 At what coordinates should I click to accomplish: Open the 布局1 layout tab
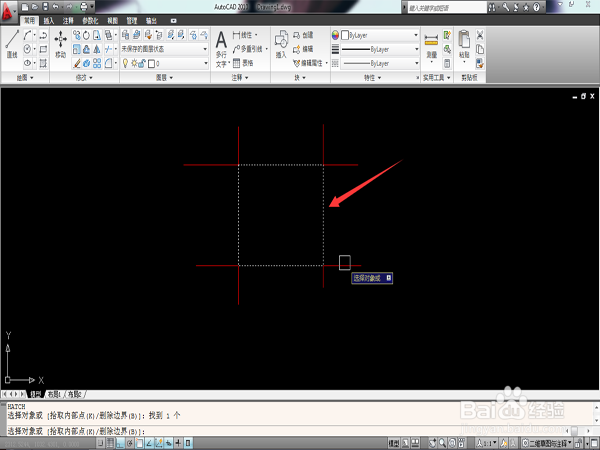click(x=55, y=394)
